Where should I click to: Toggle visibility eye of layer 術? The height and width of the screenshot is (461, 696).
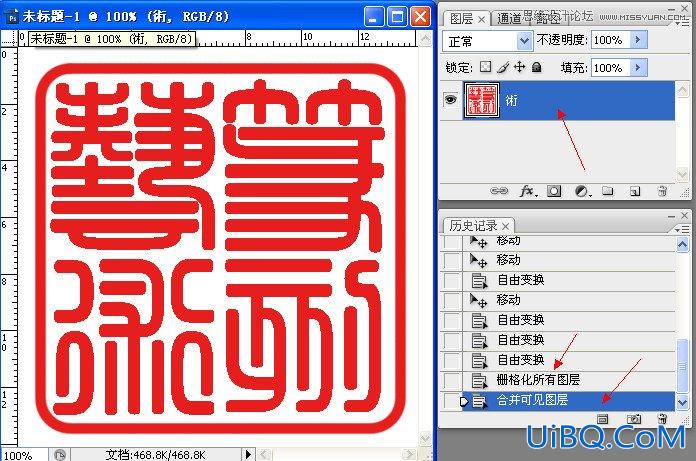pos(451,99)
